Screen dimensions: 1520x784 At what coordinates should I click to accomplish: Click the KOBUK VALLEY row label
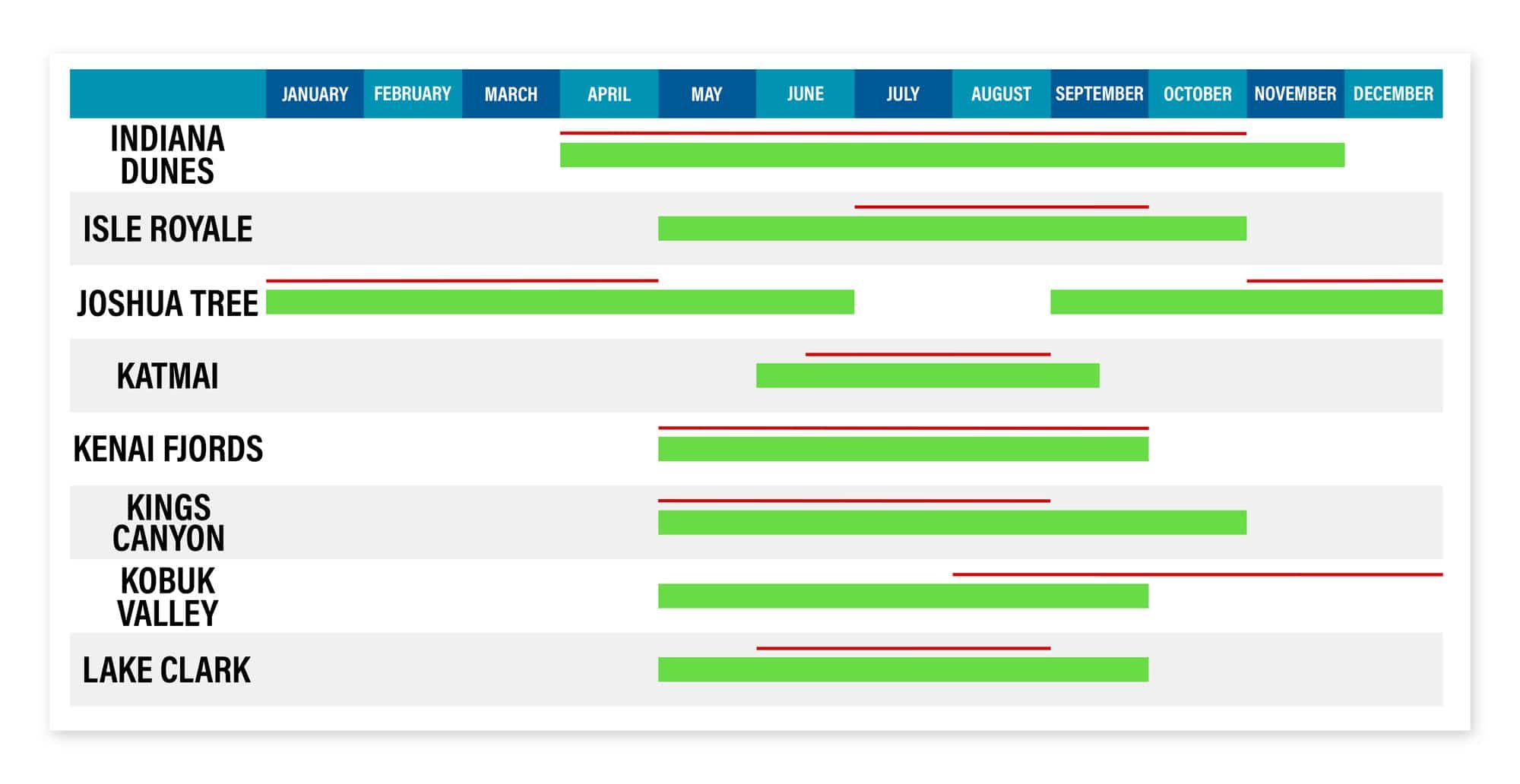[x=167, y=596]
